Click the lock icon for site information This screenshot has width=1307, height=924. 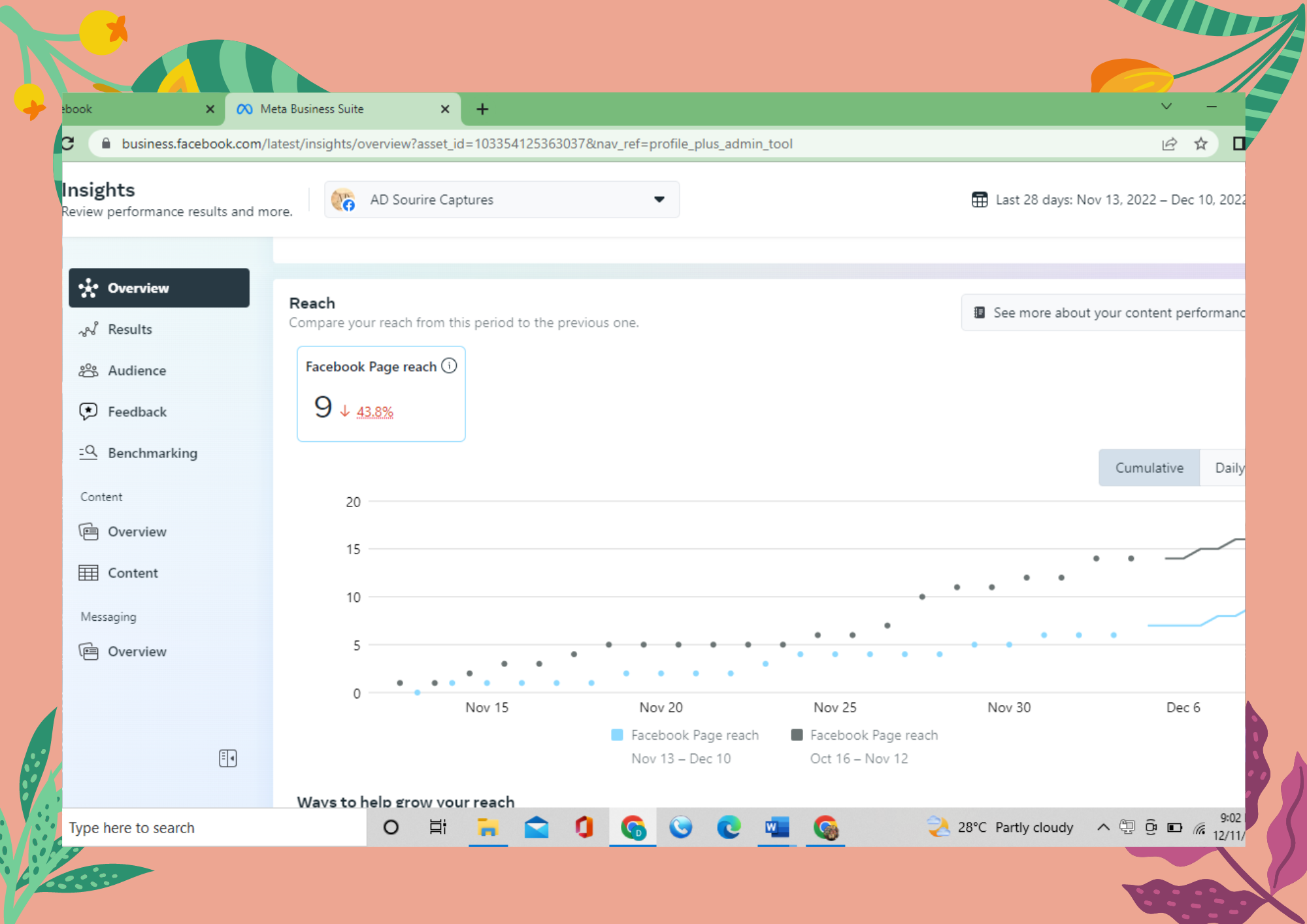click(106, 143)
